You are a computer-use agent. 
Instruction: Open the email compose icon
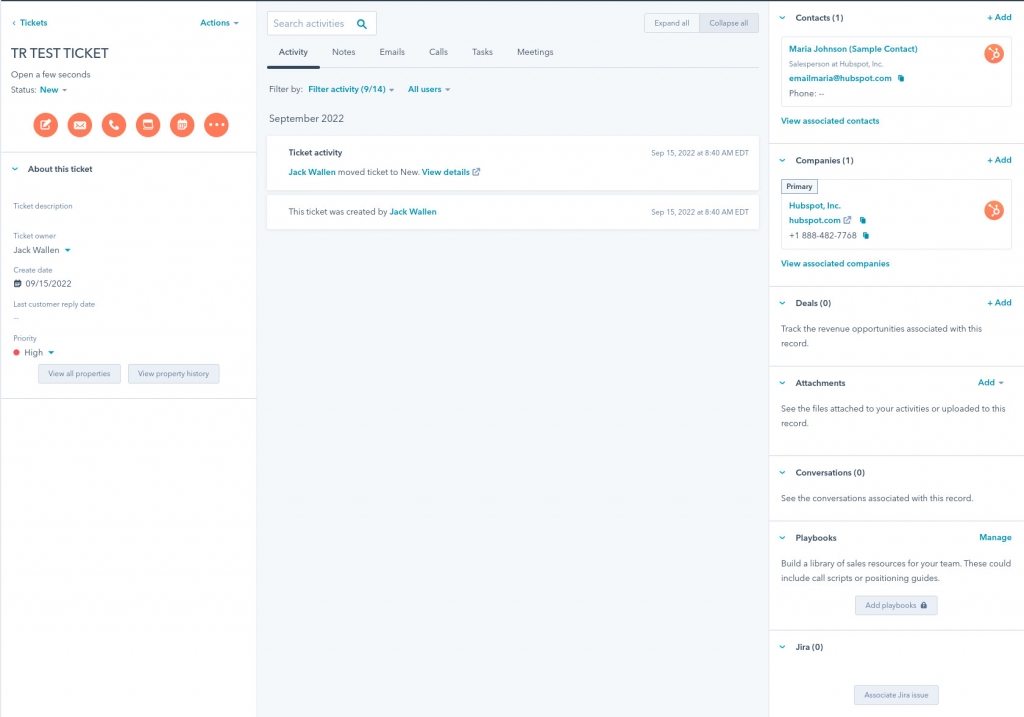point(80,125)
